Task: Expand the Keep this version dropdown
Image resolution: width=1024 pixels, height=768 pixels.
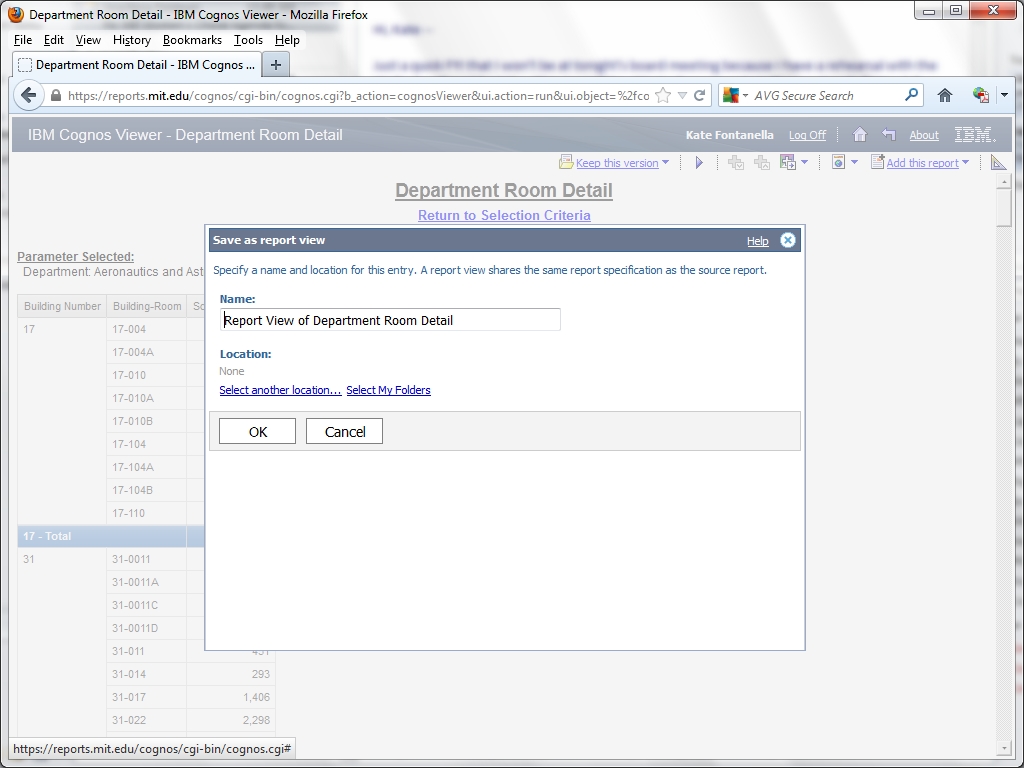Action: coord(666,163)
